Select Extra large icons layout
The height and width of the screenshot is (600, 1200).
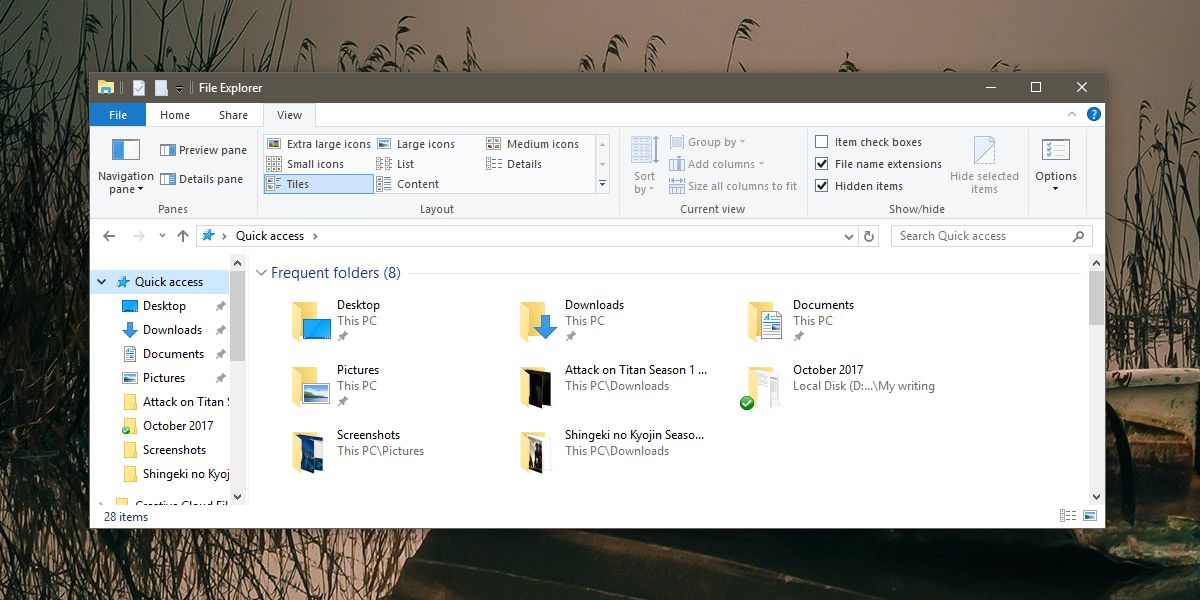[319, 144]
